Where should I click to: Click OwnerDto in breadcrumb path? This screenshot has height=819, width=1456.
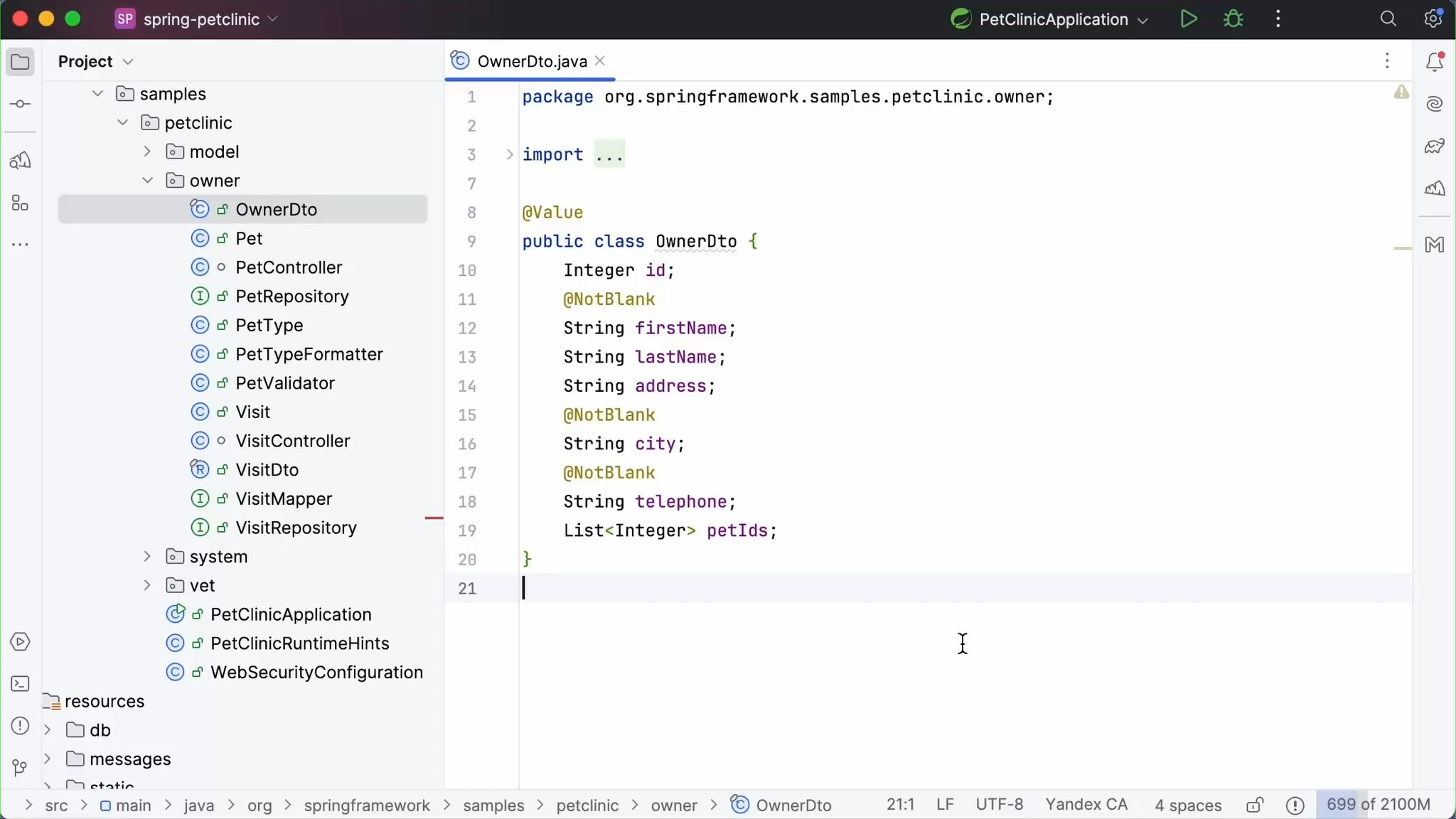tap(781, 805)
